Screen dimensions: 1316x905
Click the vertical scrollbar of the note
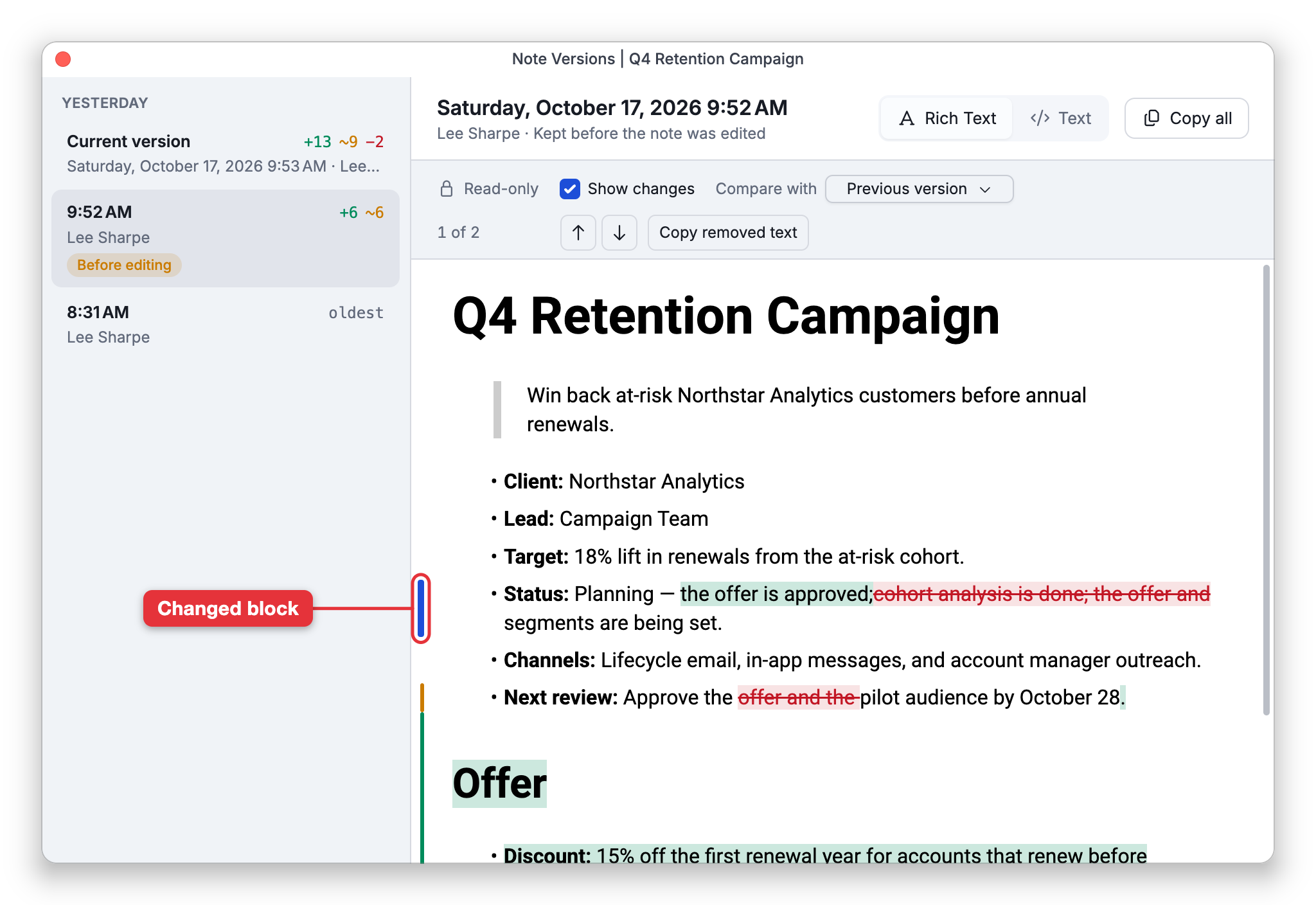[x=1266, y=490]
